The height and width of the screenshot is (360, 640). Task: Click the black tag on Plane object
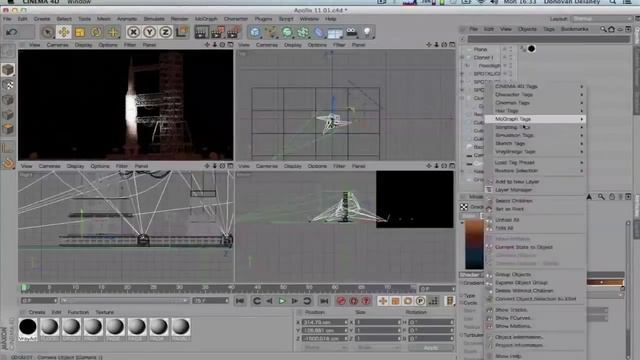click(x=531, y=49)
